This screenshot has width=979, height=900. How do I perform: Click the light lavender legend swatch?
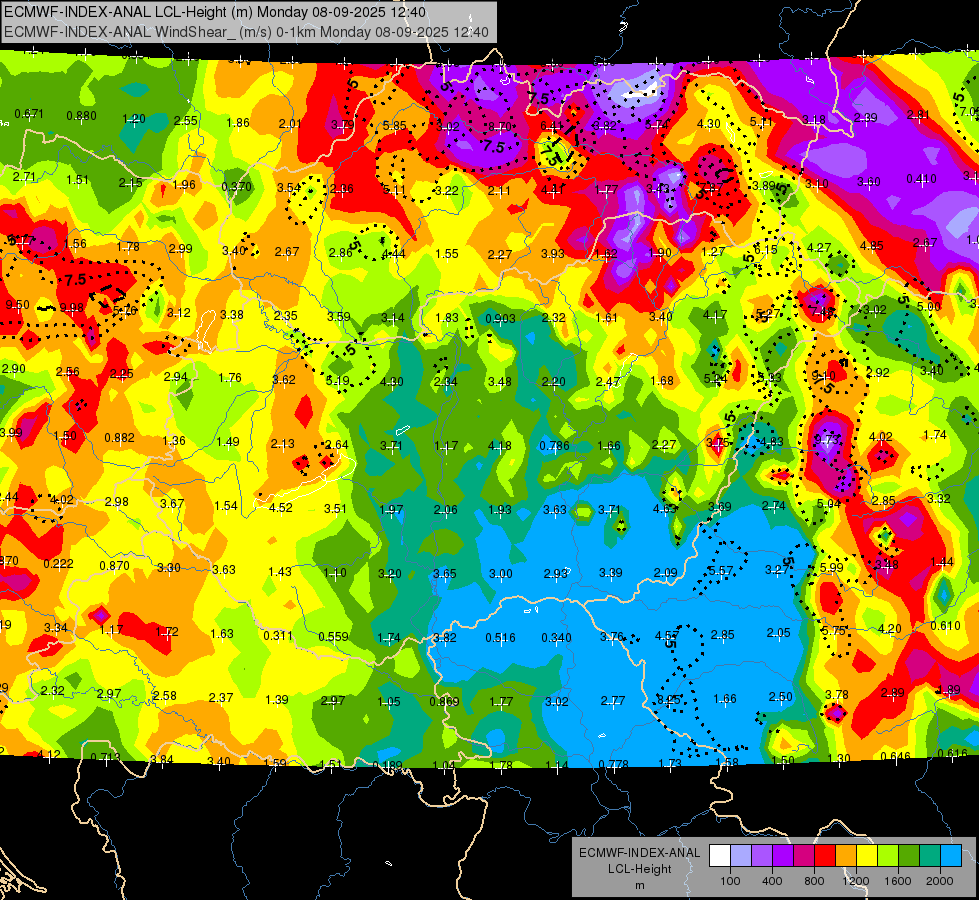pos(741,856)
